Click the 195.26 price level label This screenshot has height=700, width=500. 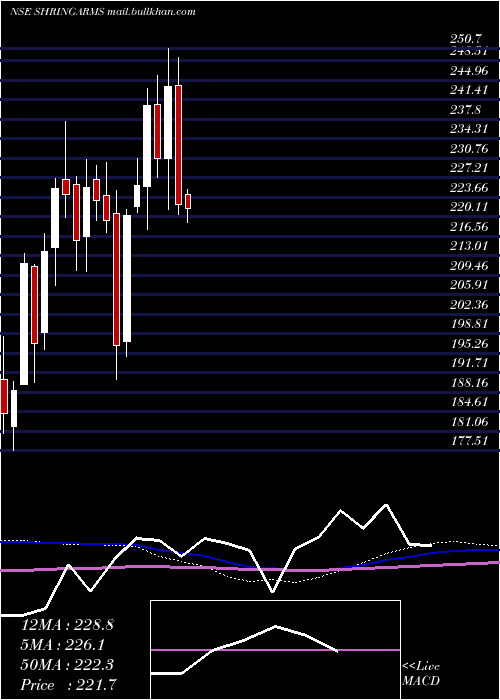click(x=470, y=344)
